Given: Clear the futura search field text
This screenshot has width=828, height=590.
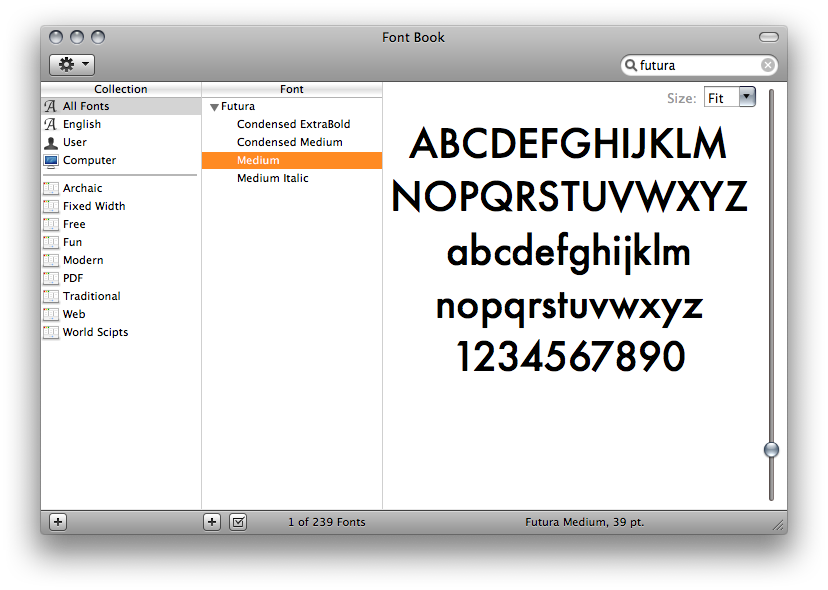Looking at the screenshot, I should point(767,66).
